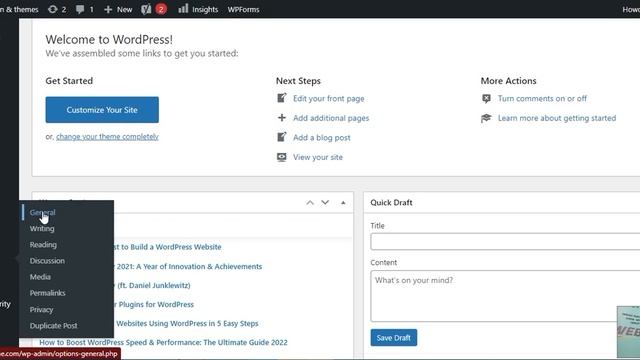Open Permalinks settings submenu item
Viewport: 640px width, 360px height.
click(x=47, y=293)
